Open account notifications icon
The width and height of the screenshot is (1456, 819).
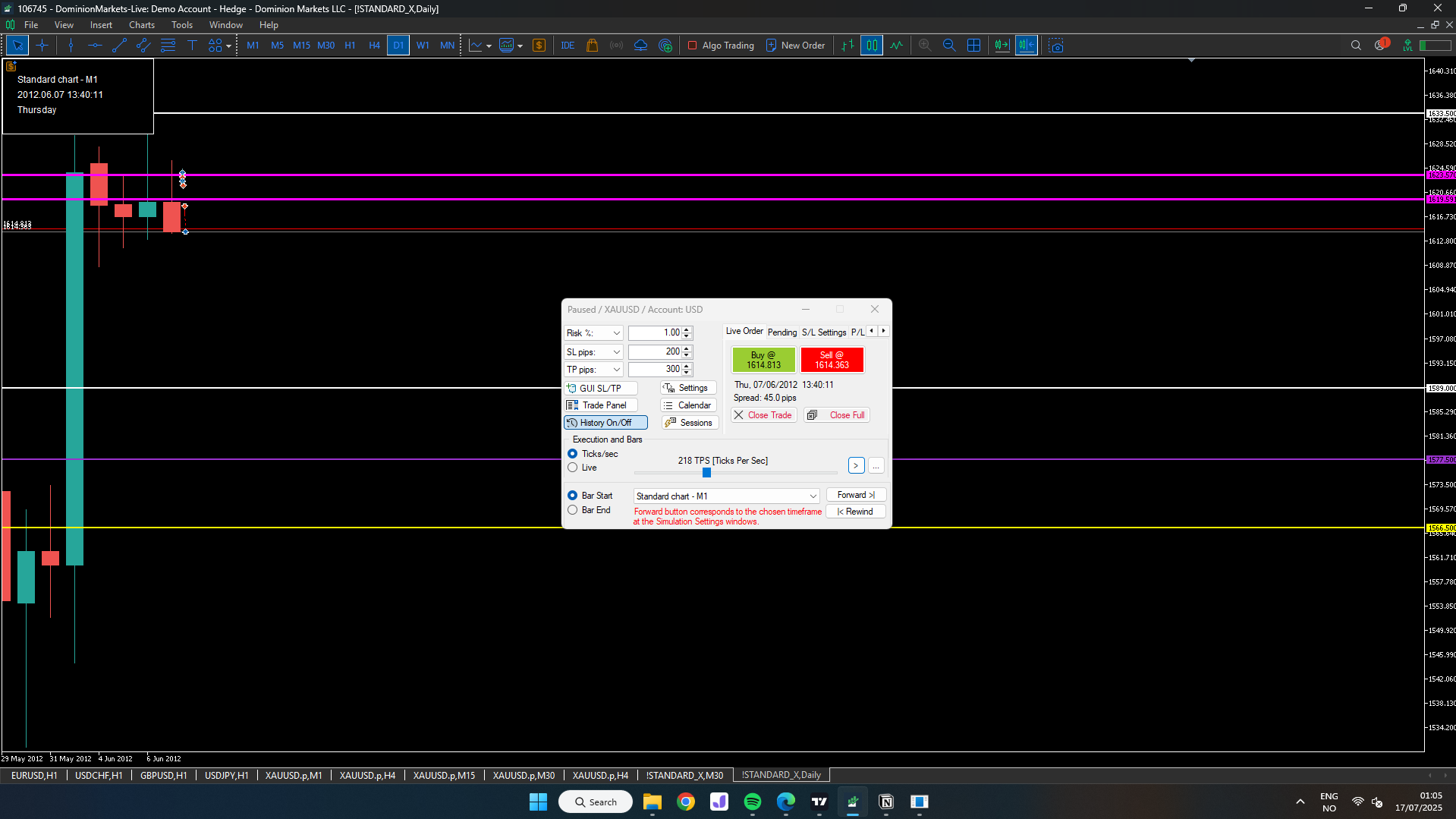pyautogui.click(x=1381, y=45)
